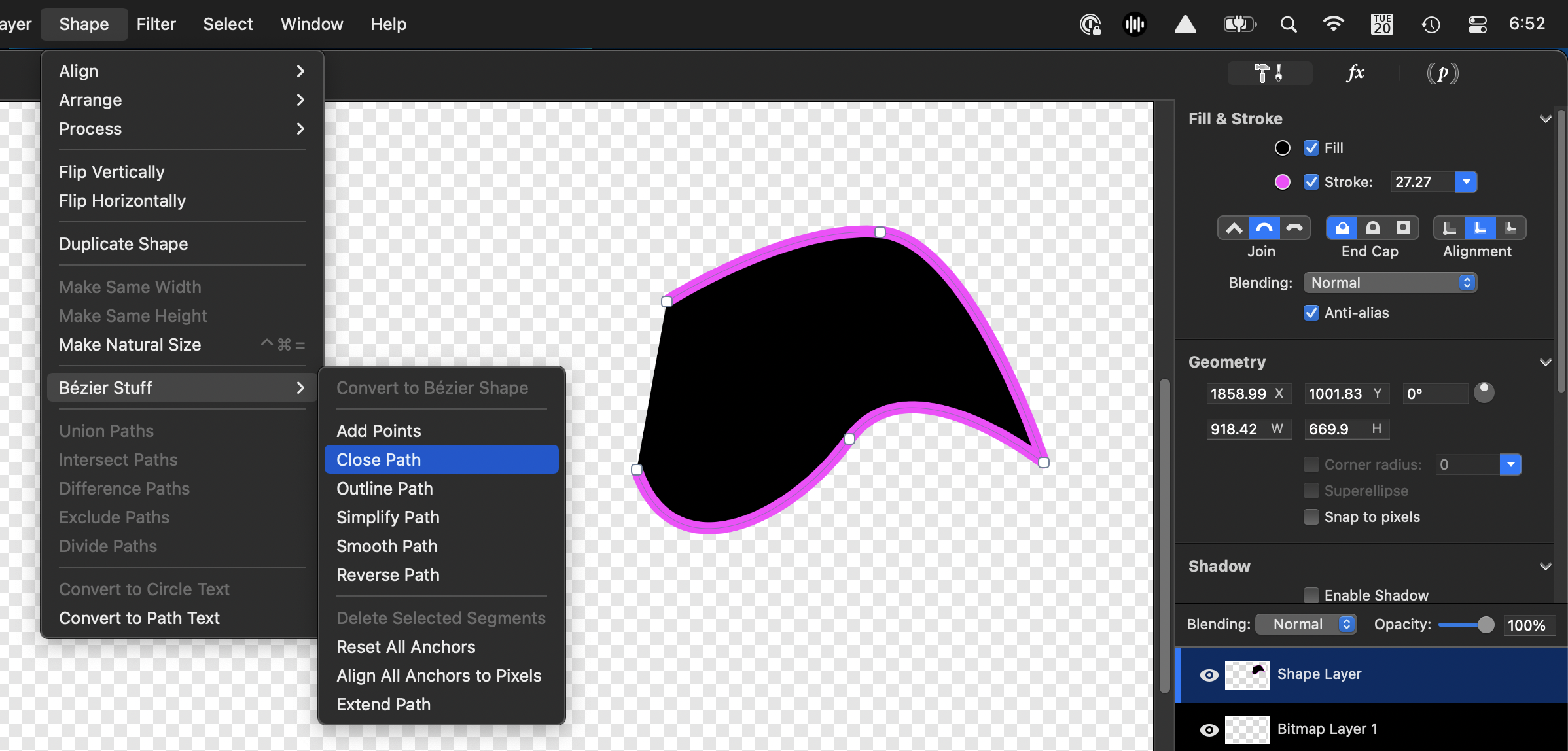Screen dimensions: 1568x751
Task: Choose the round end cap style
Action: (1372, 228)
